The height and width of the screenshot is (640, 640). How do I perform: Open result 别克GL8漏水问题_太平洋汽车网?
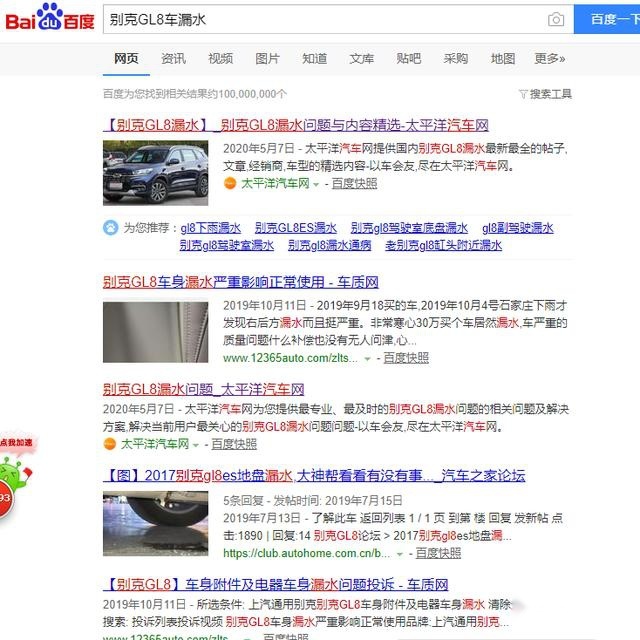(203, 389)
